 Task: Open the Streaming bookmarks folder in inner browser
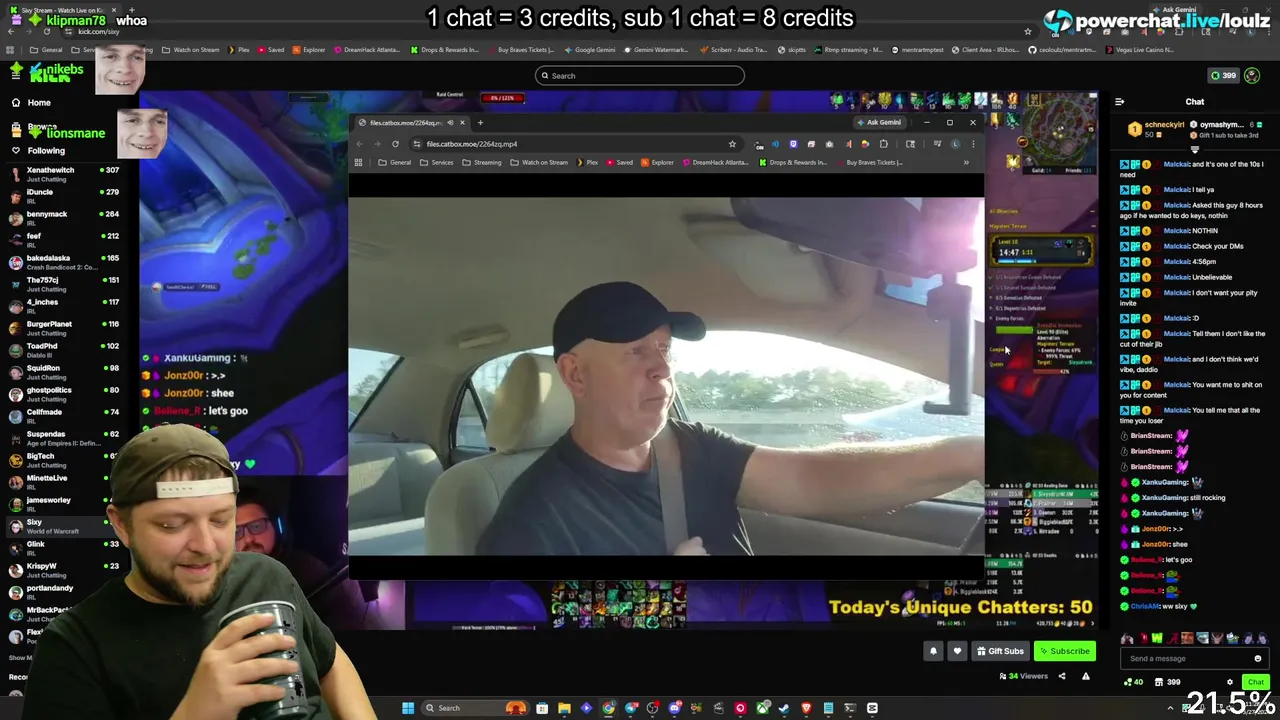[x=482, y=162]
